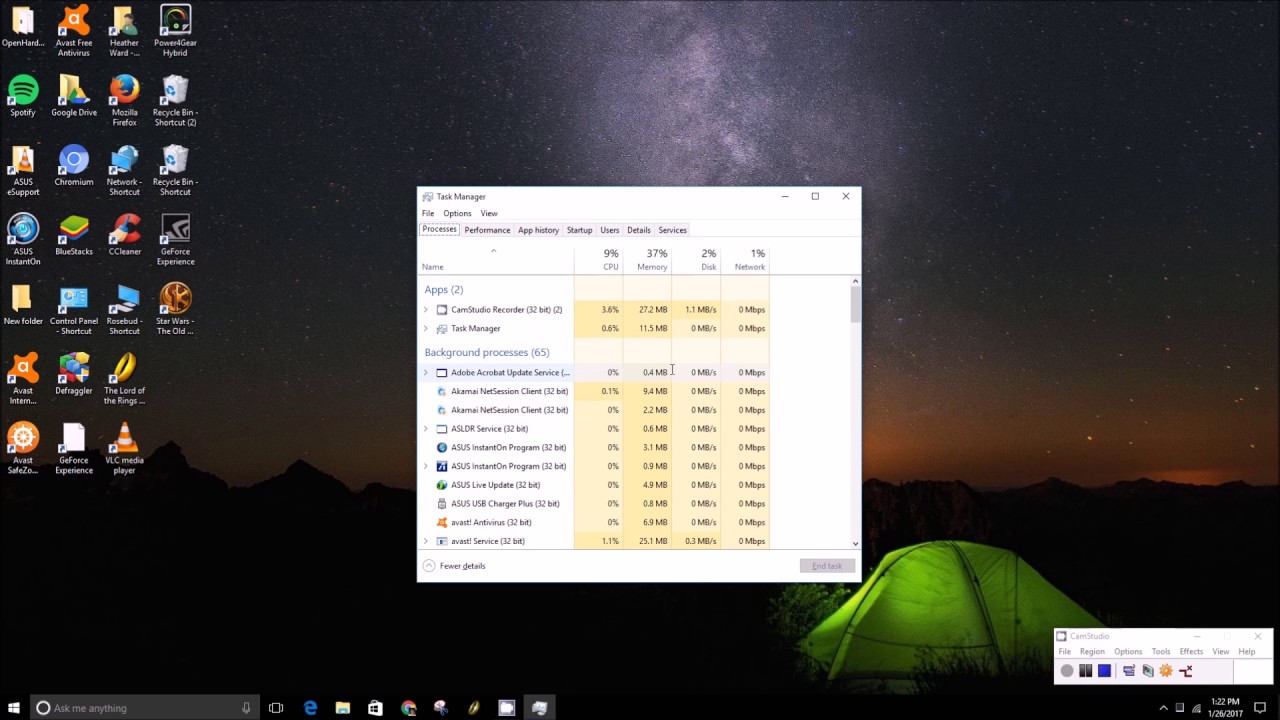1280x720 pixels.
Task: Select the ASUS USB Charger Plus process
Action: coord(594,504)
